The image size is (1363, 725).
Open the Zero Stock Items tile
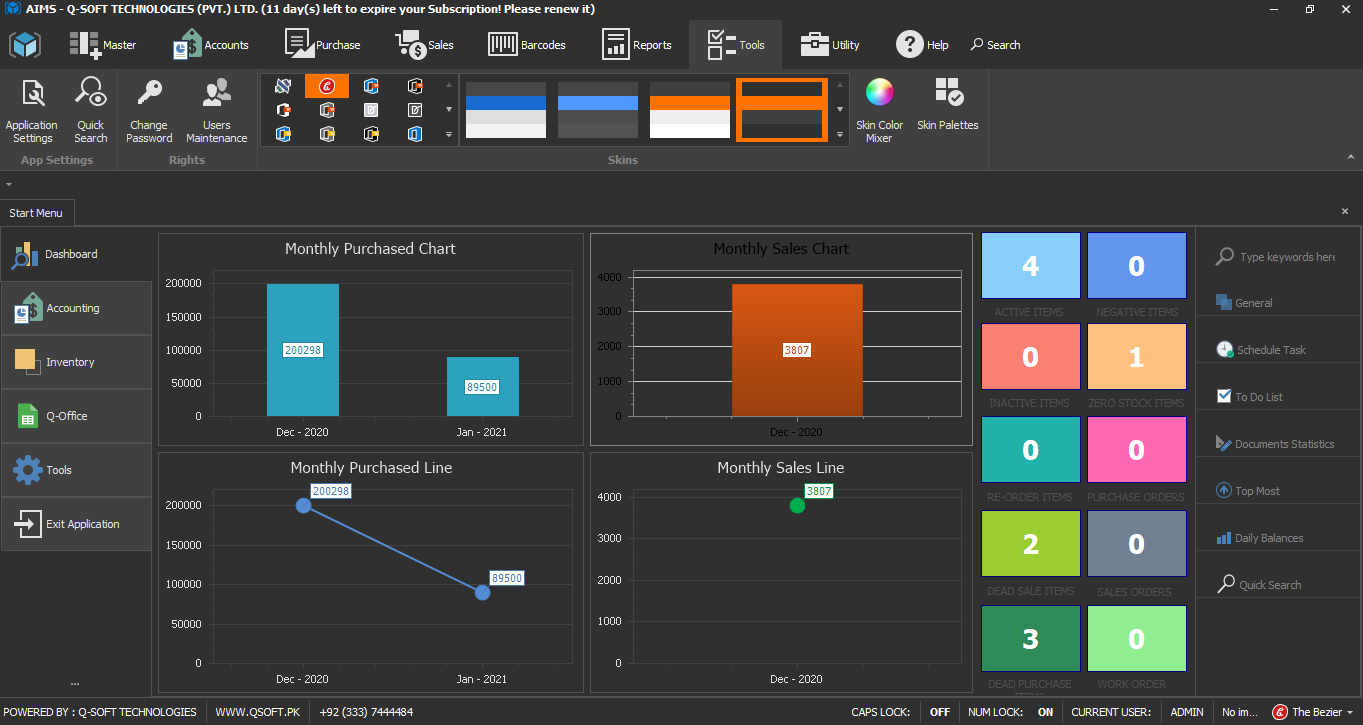pyautogui.click(x=1137, y=357)
